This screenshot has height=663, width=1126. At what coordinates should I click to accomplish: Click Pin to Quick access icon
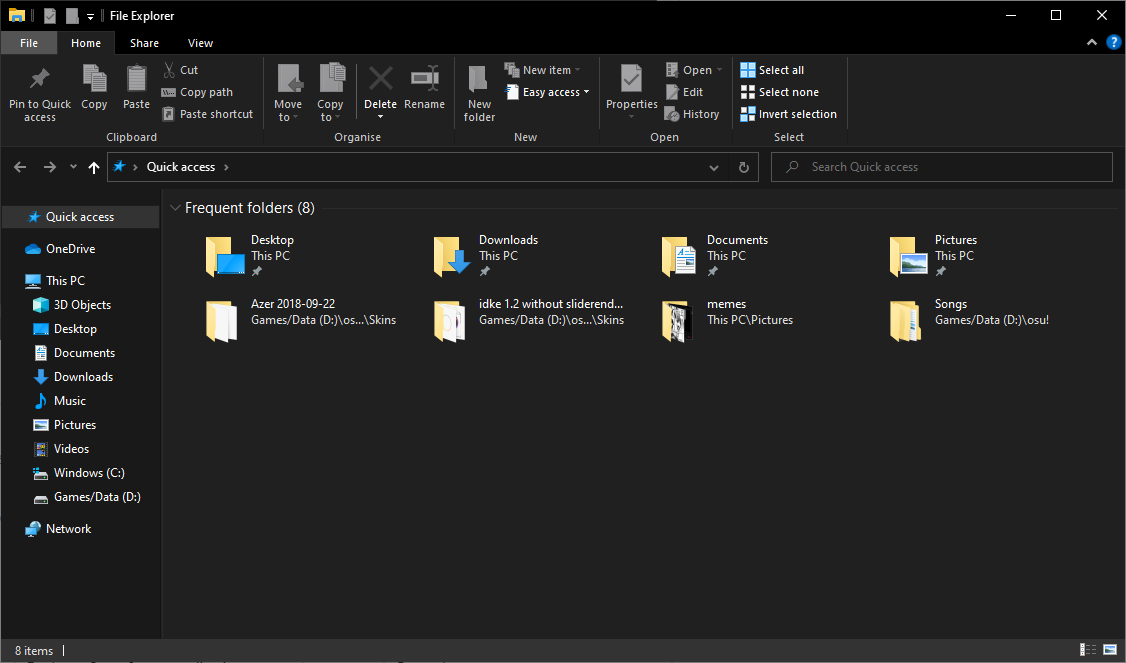click(x=39, y=79)
